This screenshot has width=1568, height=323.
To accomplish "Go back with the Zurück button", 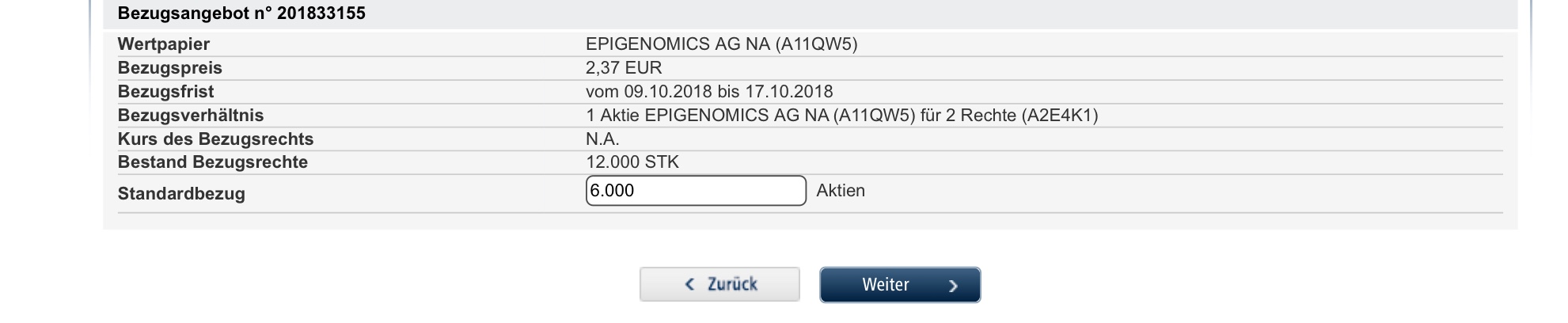I will click(719, 284).
